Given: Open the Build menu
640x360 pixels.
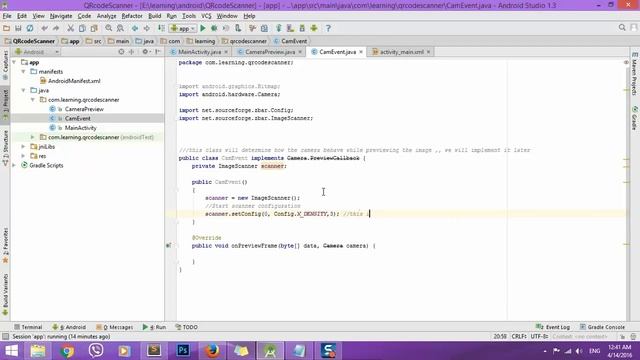Looking at the screenshot, I should pos(154,16).
